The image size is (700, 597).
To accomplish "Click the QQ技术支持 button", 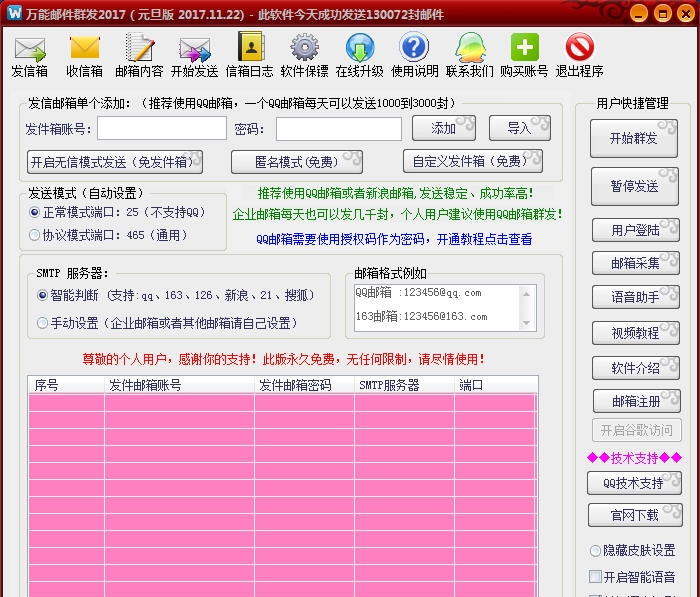I will 634,483.
